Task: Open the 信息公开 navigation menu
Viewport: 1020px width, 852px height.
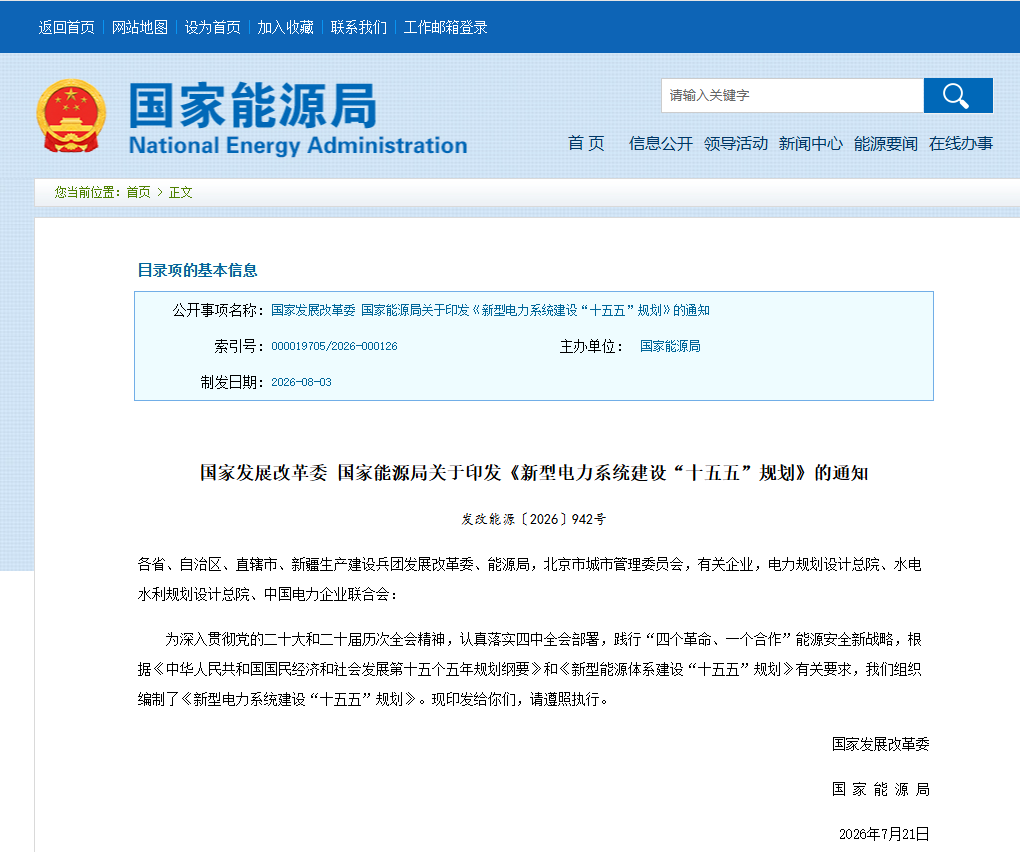Action: click(x=660, y=143)
